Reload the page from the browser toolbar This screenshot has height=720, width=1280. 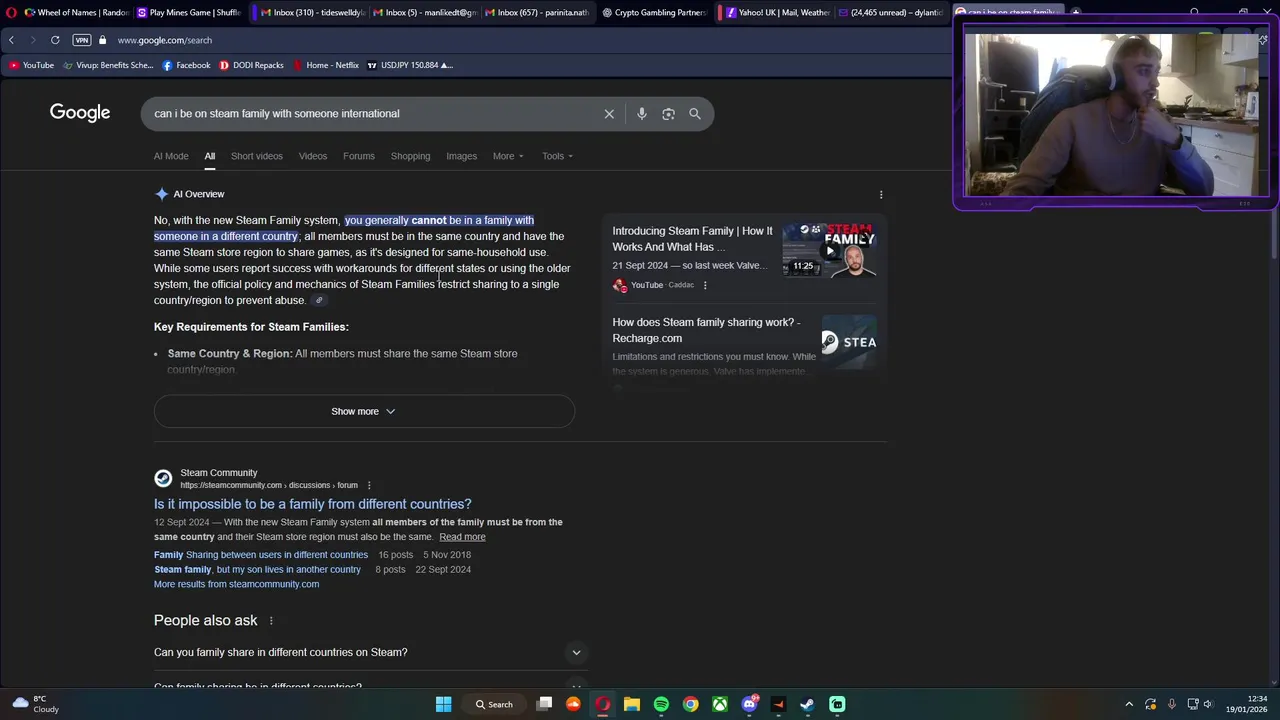55,40
